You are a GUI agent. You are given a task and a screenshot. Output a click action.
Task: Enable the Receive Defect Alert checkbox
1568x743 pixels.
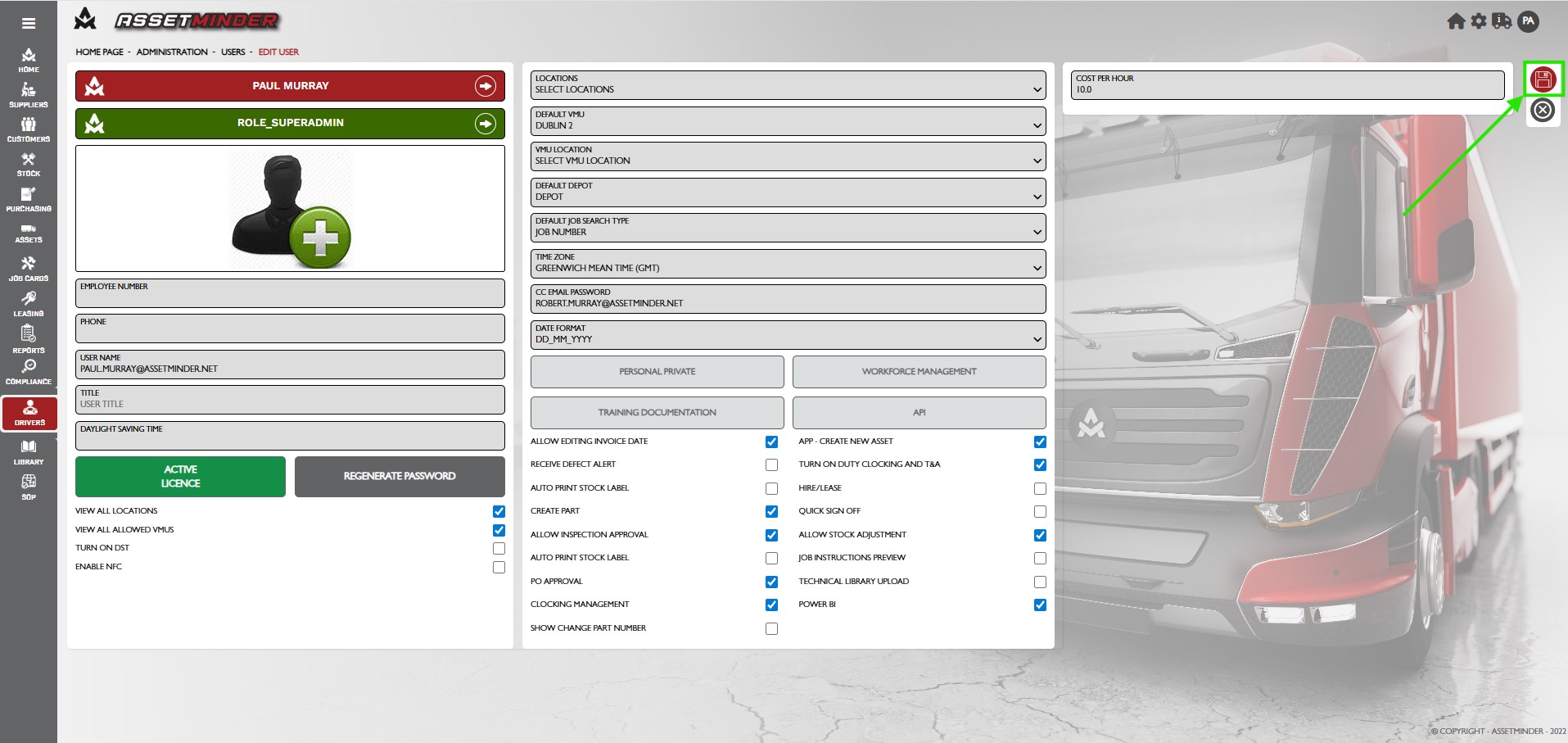(771, 465)
